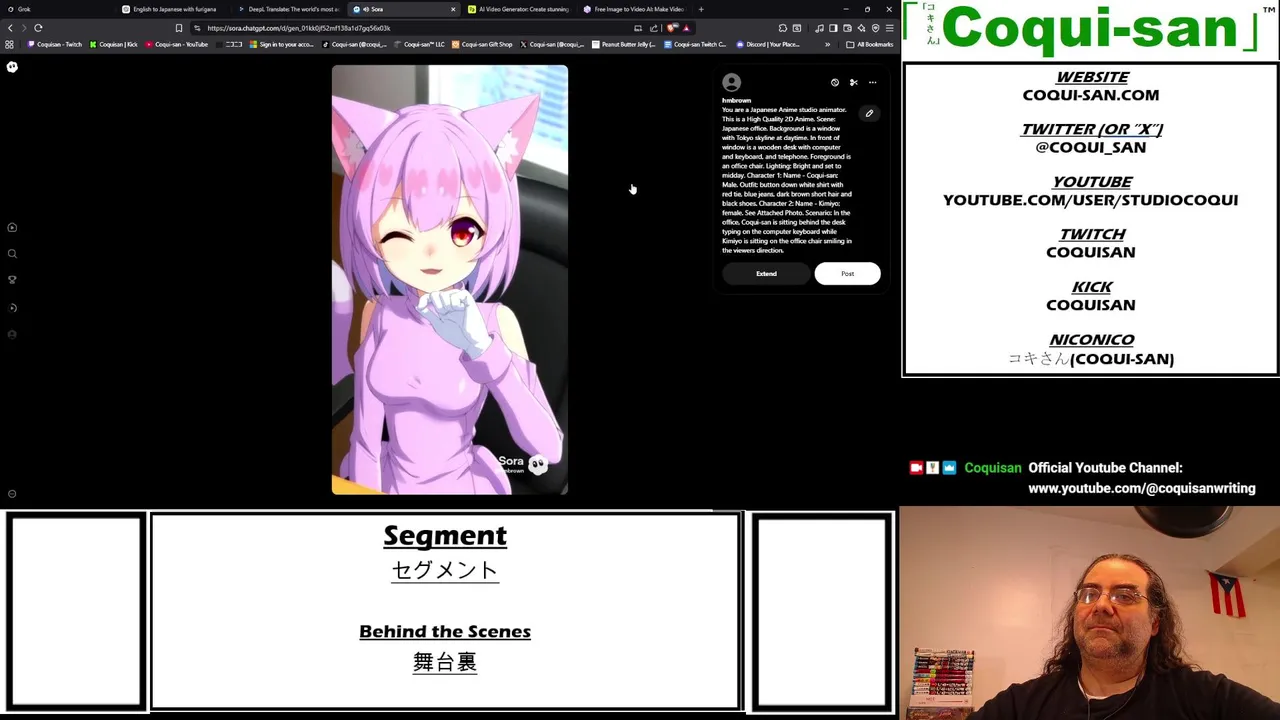
Task: Click the hmbrown username
Action: point(736,100)
